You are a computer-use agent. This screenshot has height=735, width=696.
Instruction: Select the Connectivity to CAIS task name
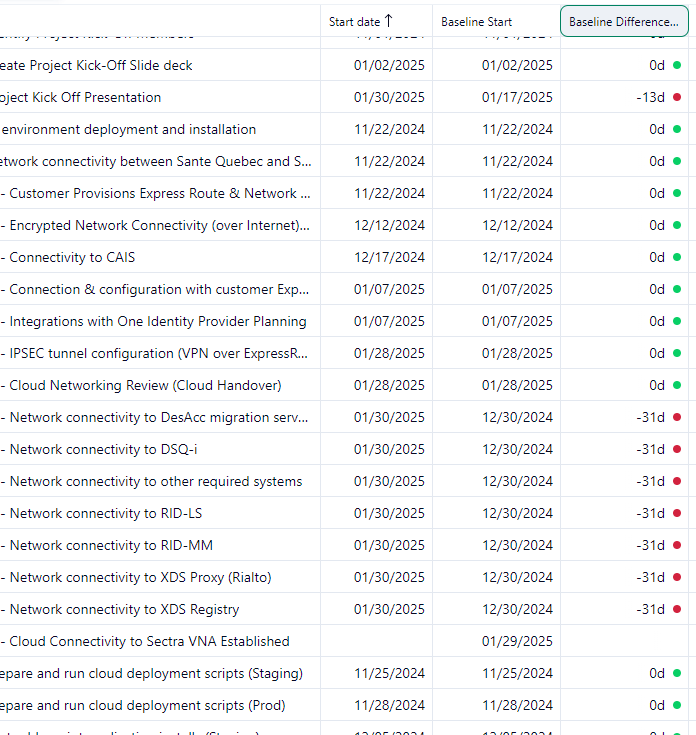[x=72, y=257]
